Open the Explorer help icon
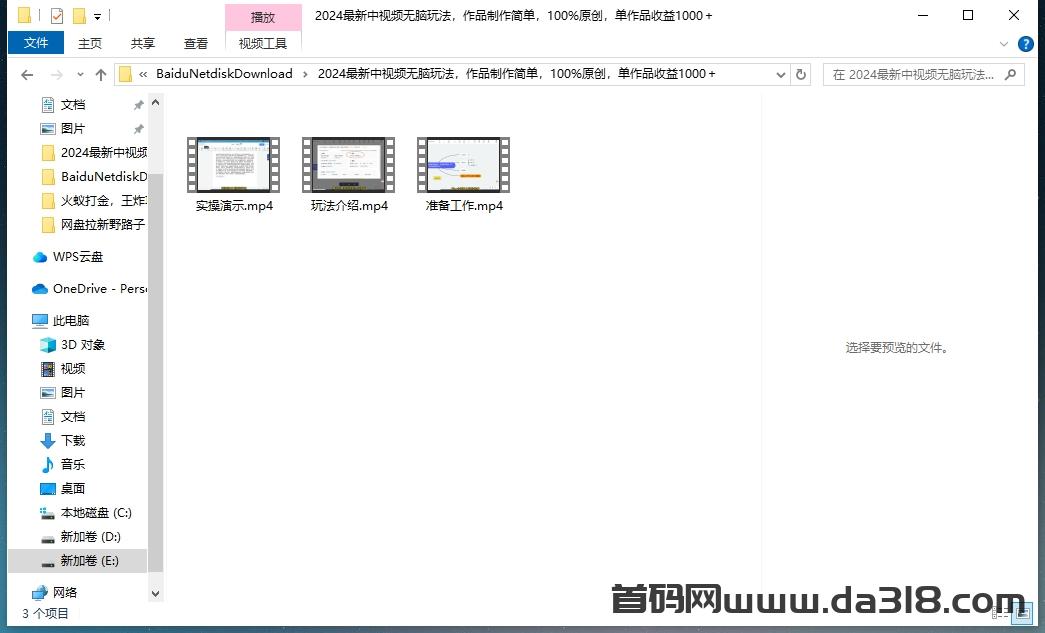 tap(1026, 44)
